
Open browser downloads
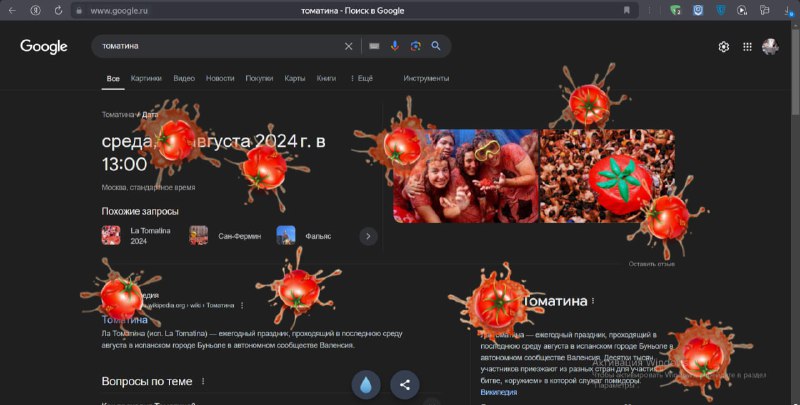click(789, 11)
